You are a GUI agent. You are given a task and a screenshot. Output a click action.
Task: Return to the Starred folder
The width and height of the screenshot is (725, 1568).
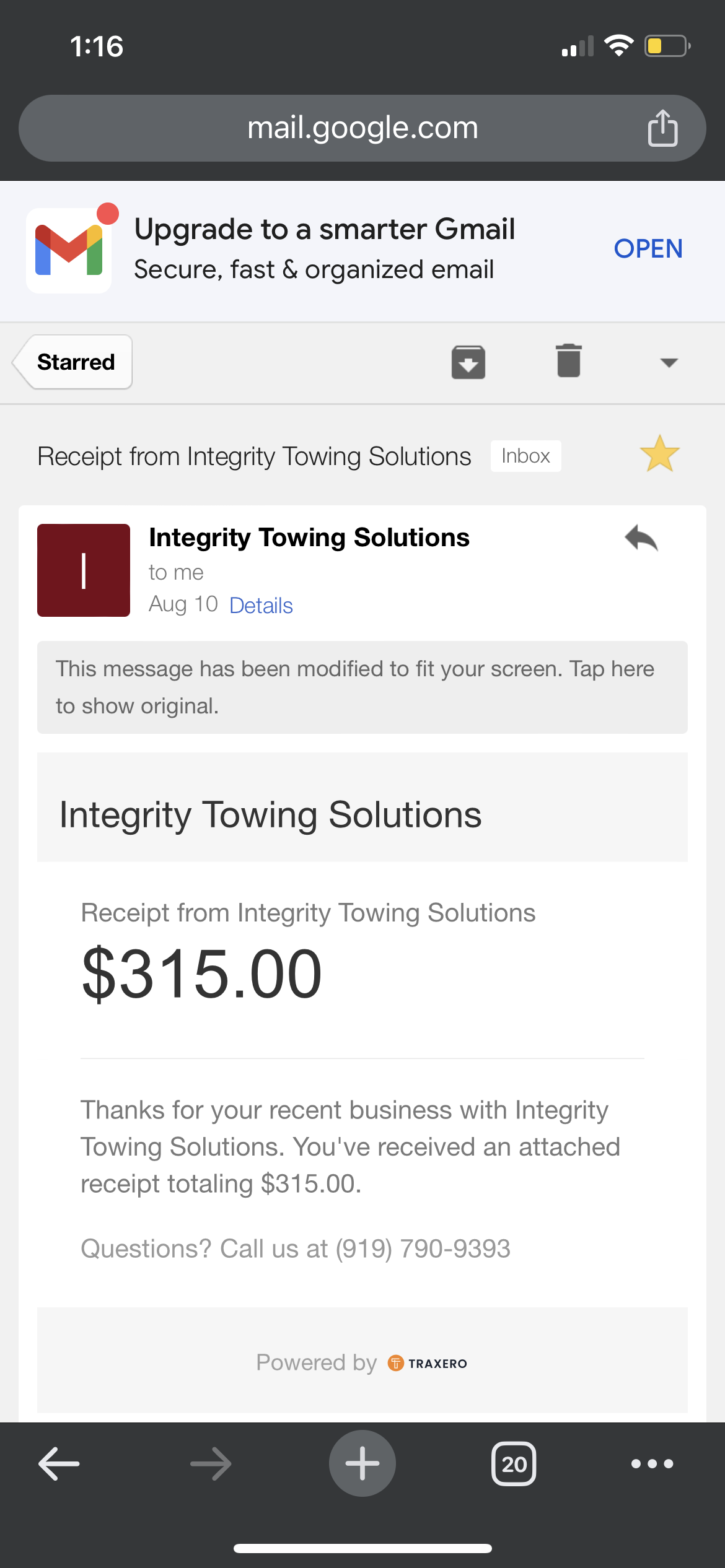pos(74,362)
